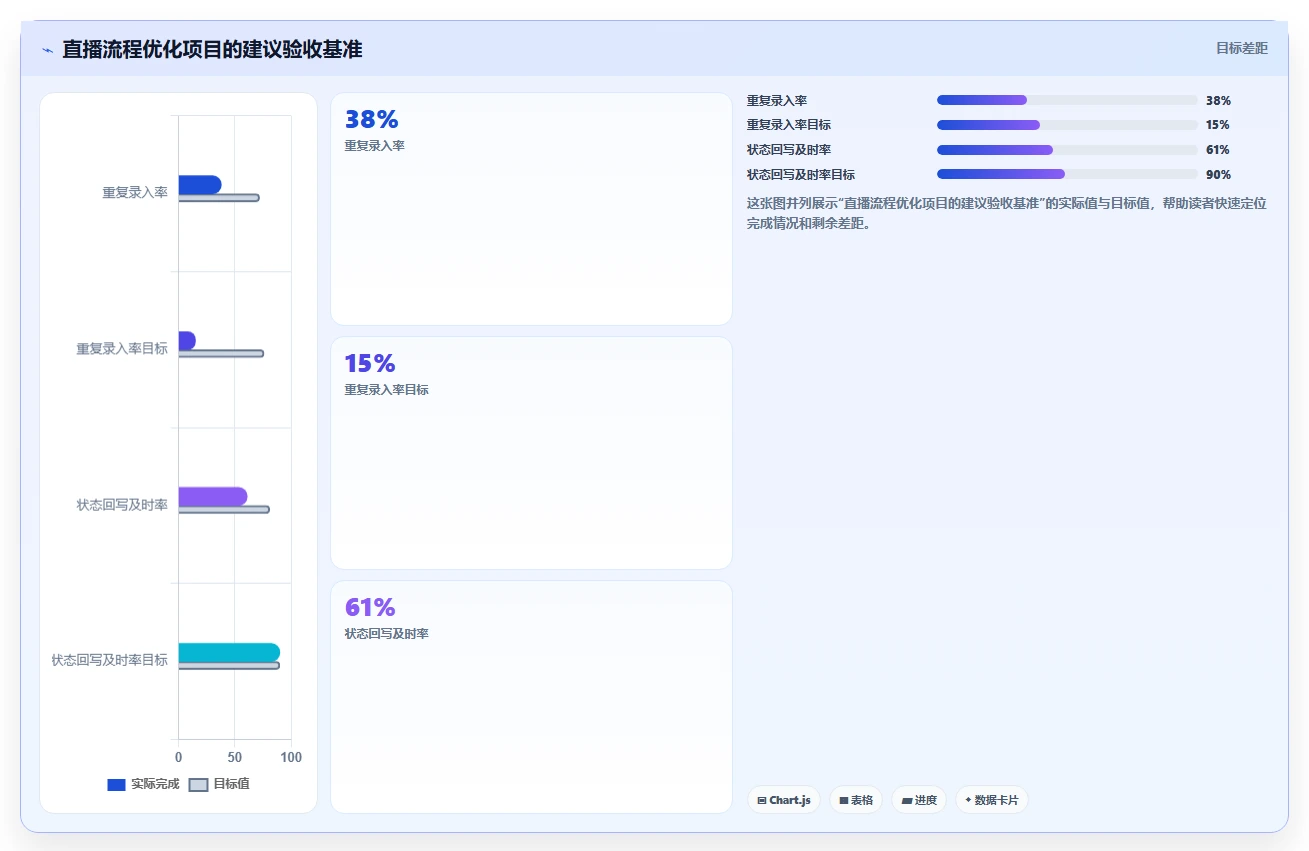1309x851 pixels.
Task: Open the 61% 状态回写及时率 data card
Action: [x=531, y=697]
